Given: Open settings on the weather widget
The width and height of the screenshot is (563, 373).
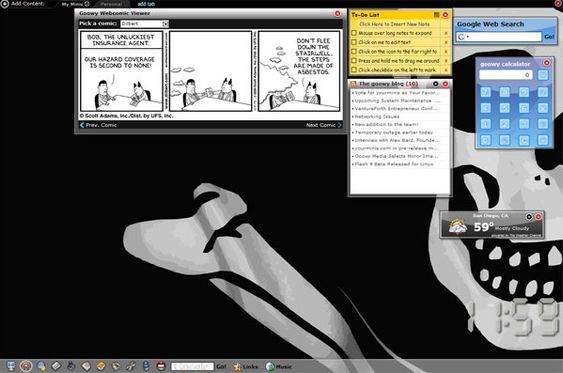Looking at the screenshot, I should click(529, 216).
